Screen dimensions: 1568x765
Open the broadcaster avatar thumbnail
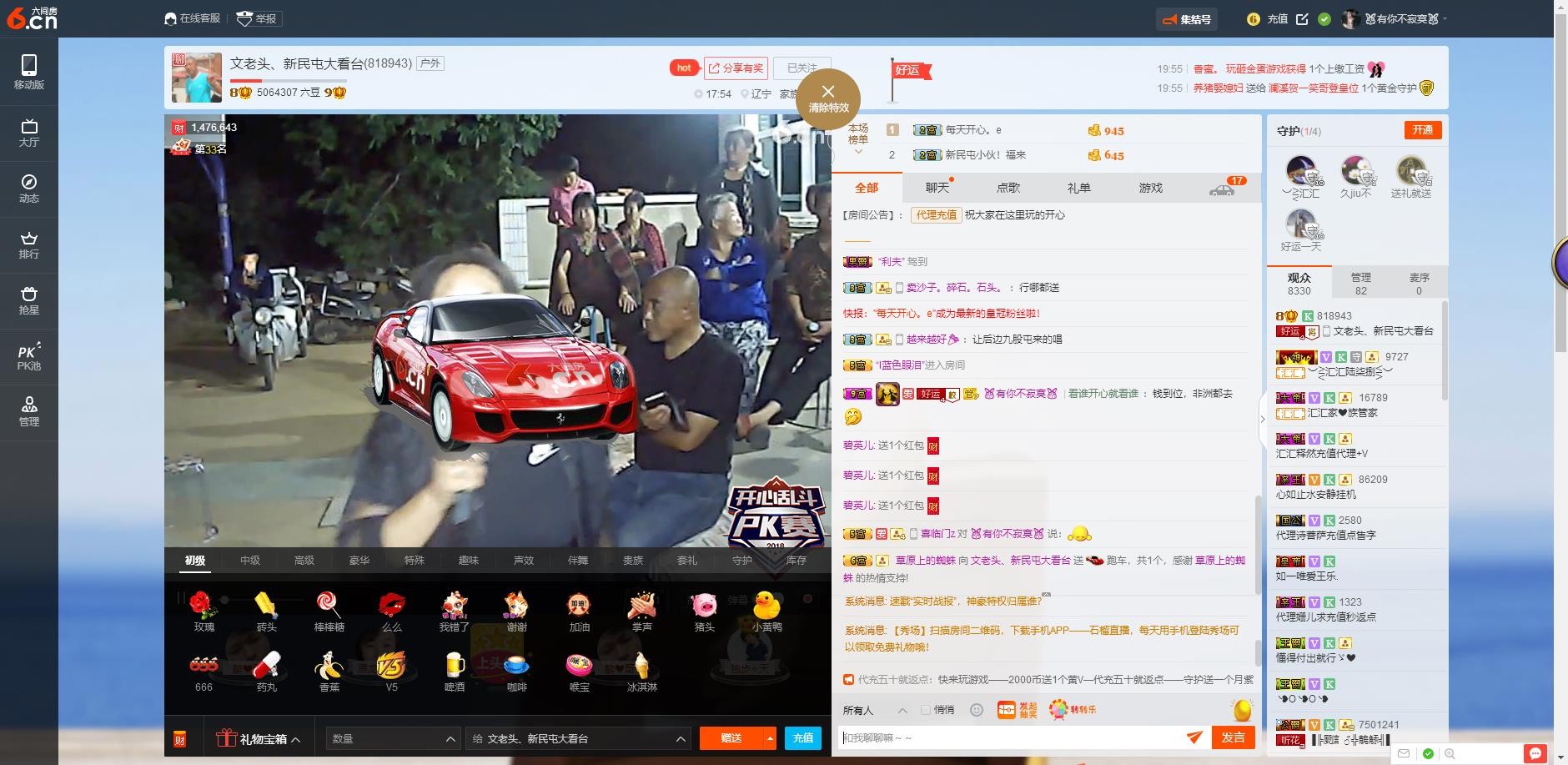coord(197,78)
